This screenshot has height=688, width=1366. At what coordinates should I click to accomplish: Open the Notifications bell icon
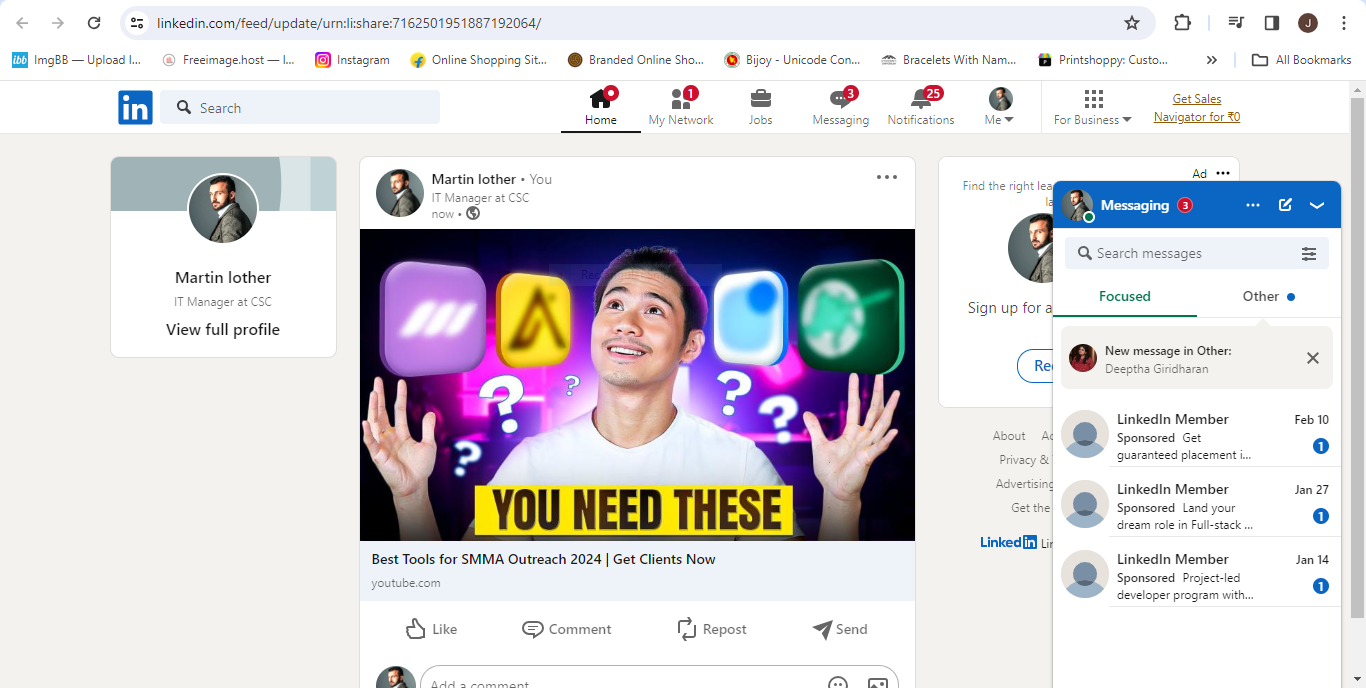921,98
